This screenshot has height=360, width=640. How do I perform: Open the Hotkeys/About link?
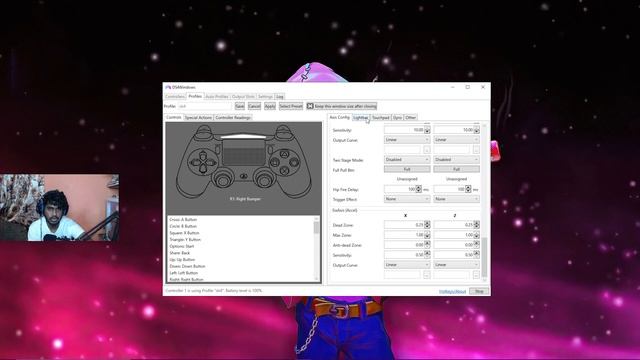pos(452,291)
